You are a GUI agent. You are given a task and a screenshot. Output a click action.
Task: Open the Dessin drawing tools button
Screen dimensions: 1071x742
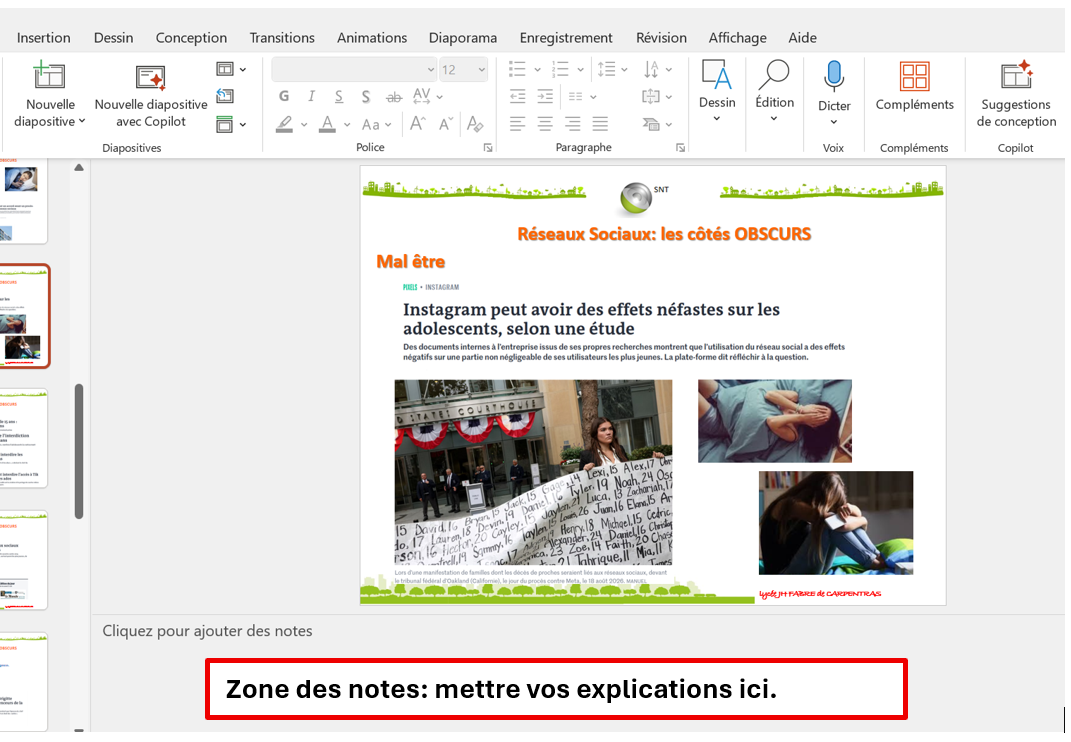click(717, 91)
